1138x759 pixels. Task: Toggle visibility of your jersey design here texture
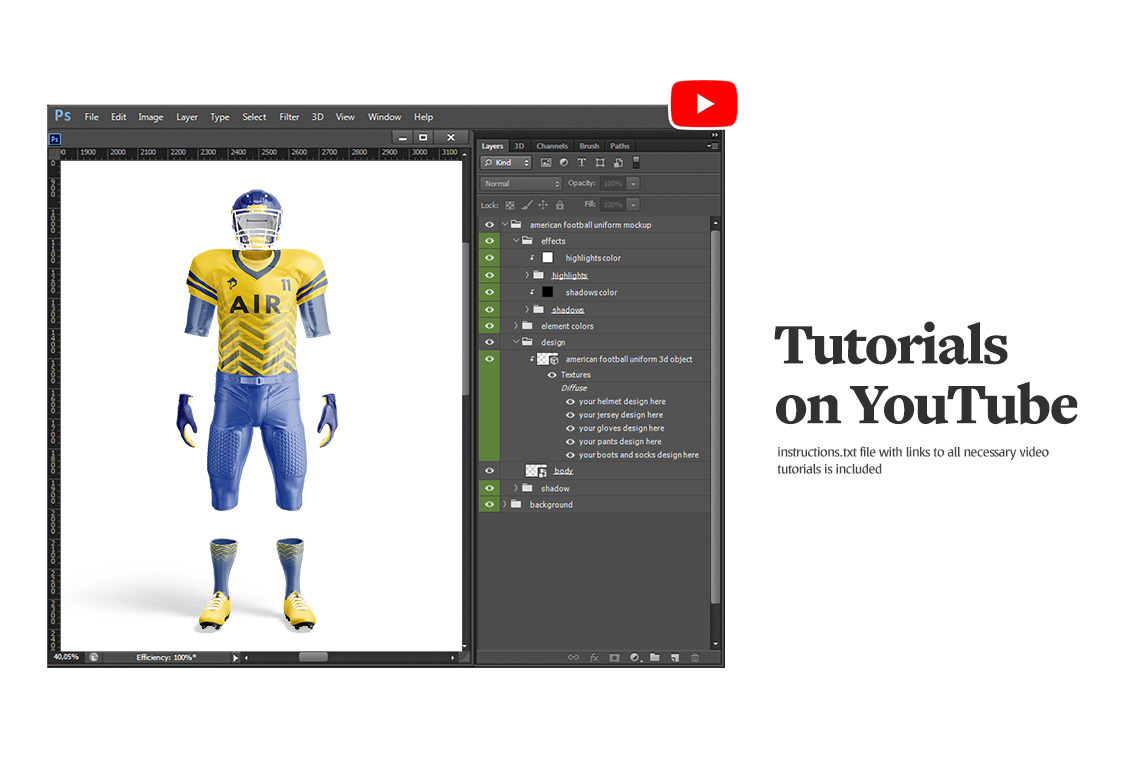[x=570, y=415]
